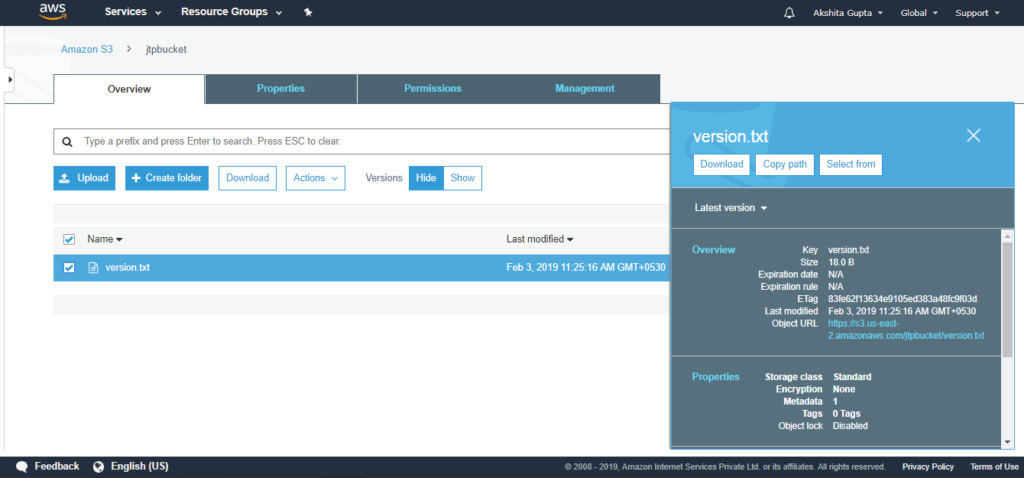The height and width of the screenshot is (478, 1024).
Task: Click the details panel scrollbar thumb
Action: tap(1007, 298)
